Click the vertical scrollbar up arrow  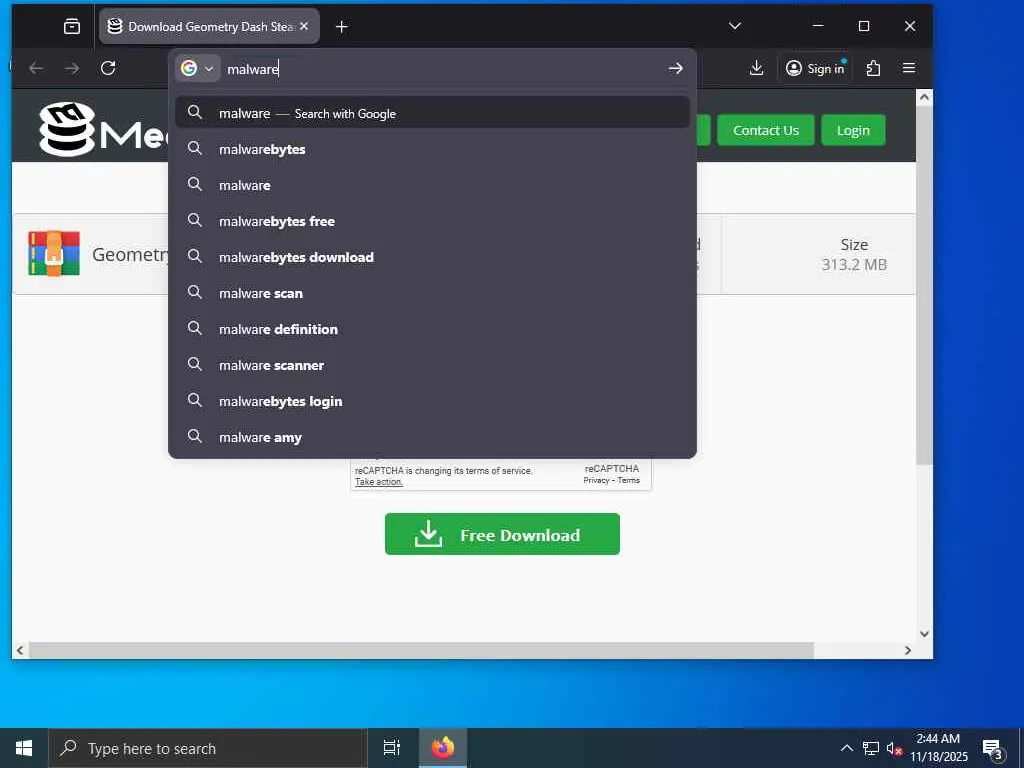[924, 97]
